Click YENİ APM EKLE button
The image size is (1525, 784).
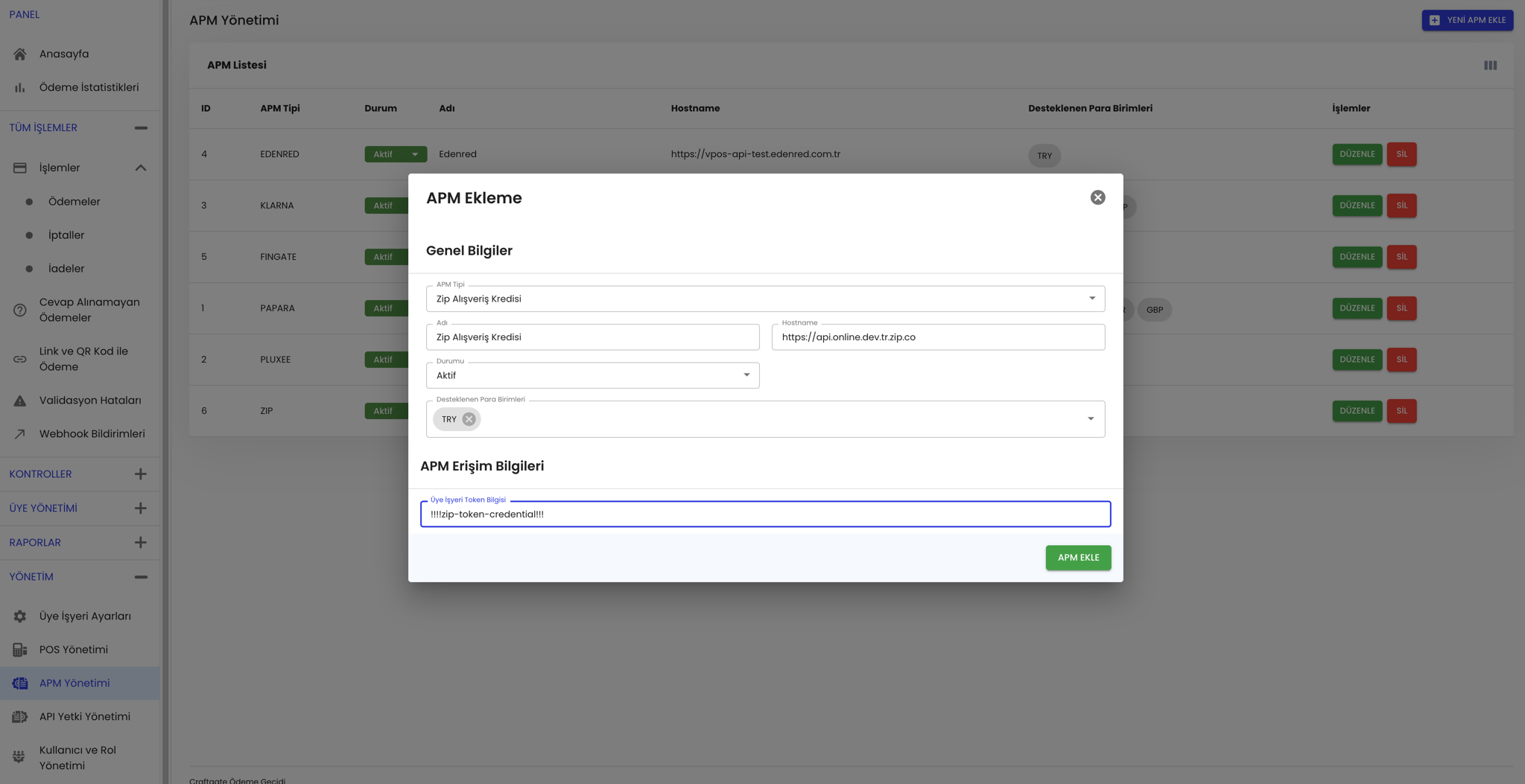(x=1467, y=20)
